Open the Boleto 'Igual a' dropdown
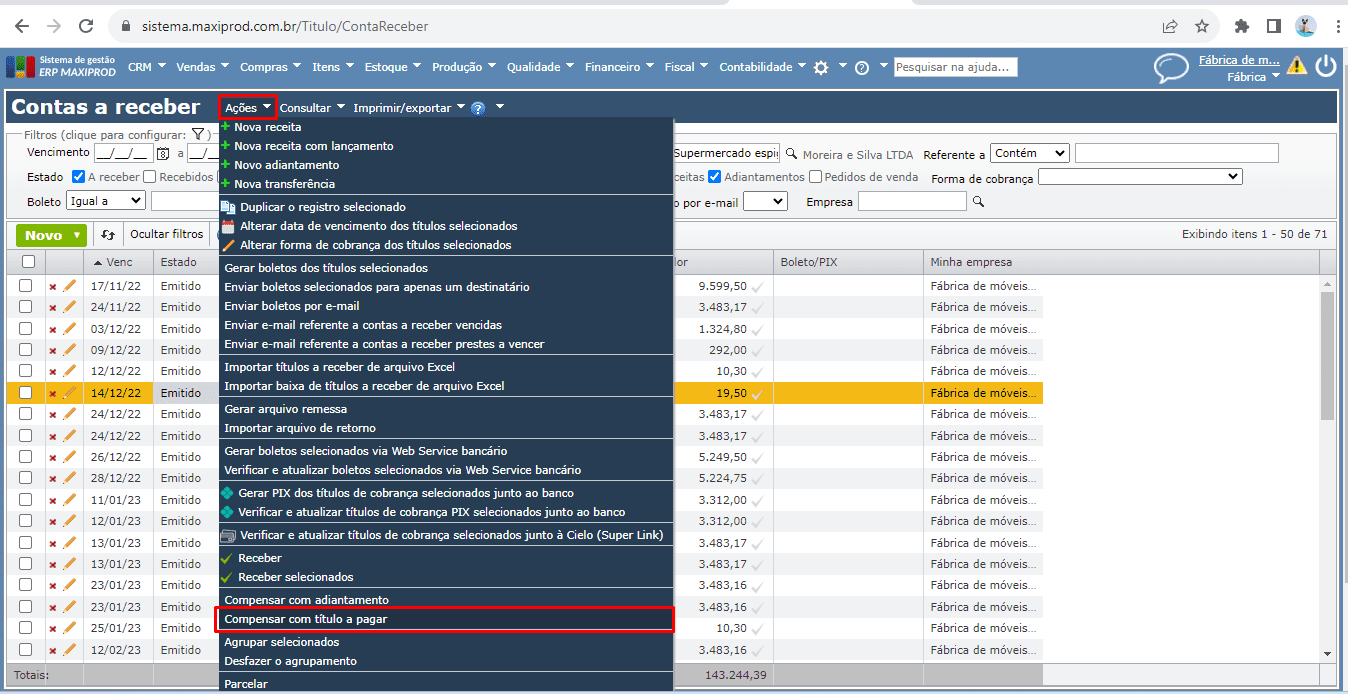Image resolution: width=1348 pixels, height=694 pixels. point(105,201)
